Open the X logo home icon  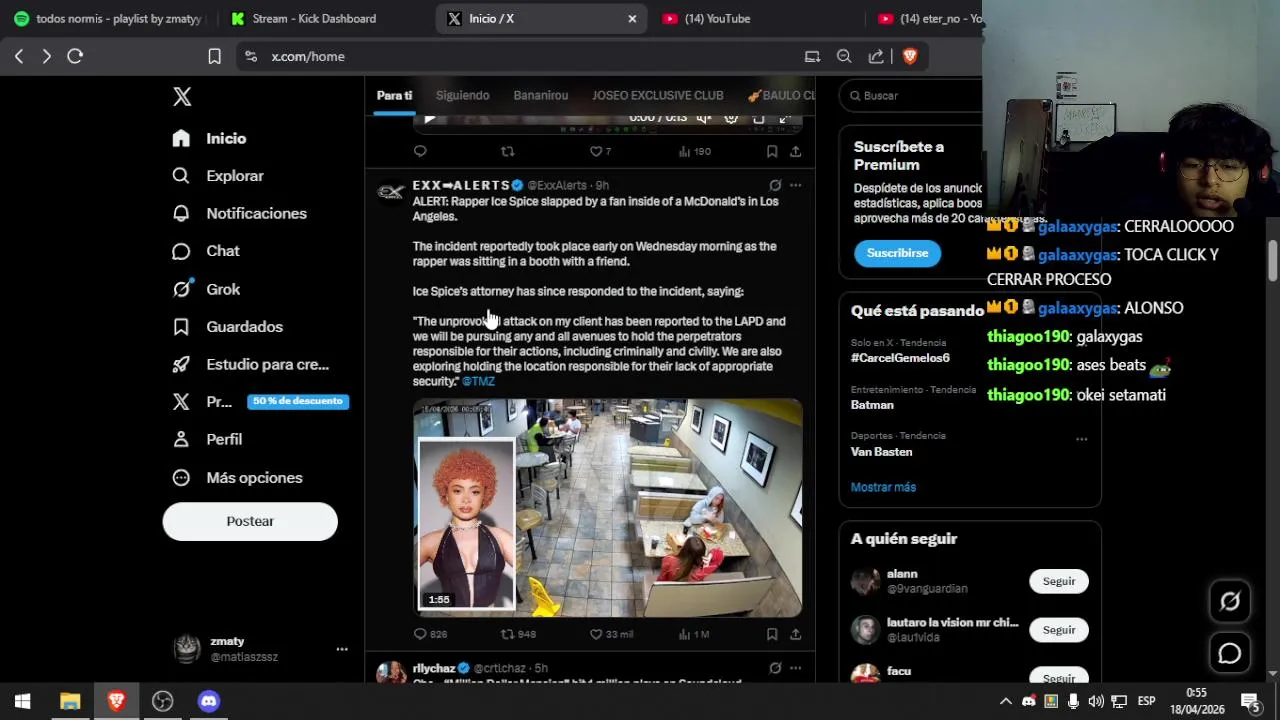tap(182, 96)
